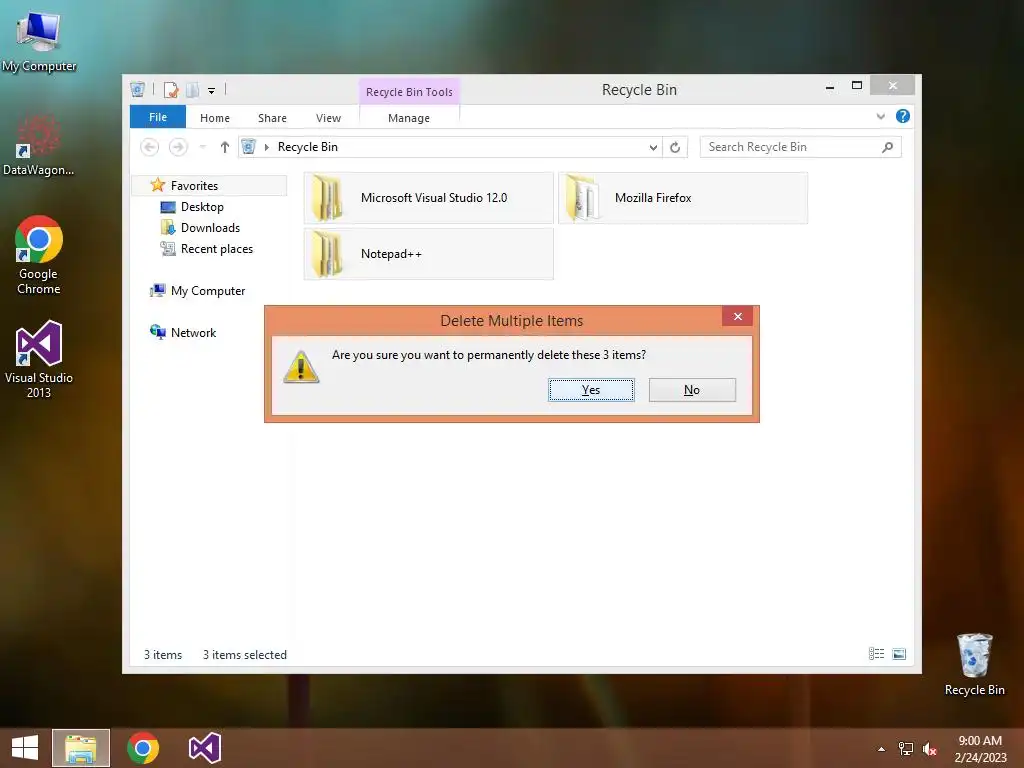The height and width of the screenshot is (768, 1024).
Task: Click the search magnifier icon
Action: coord(888,147)
